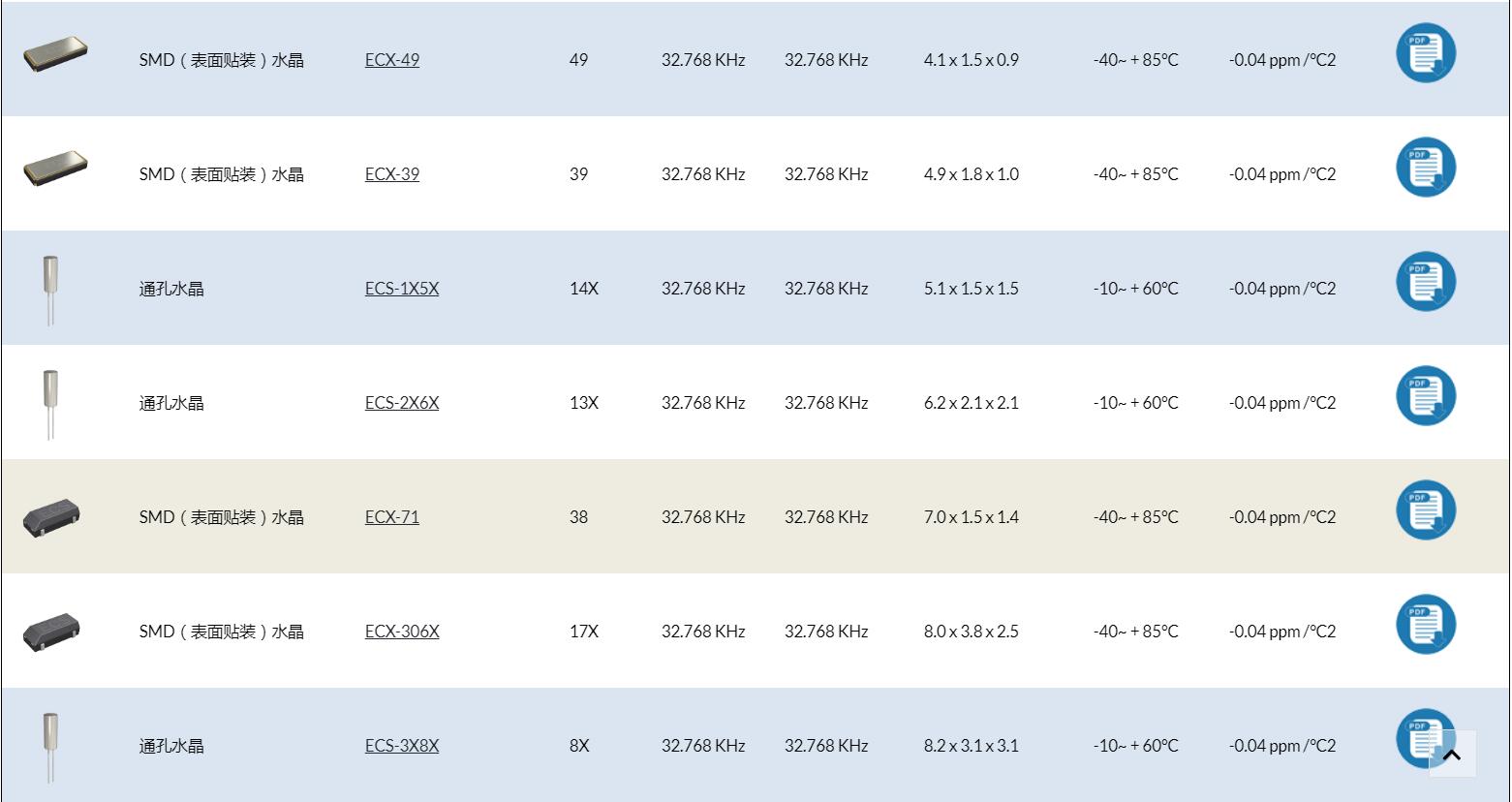
Task: Follow the ECX-71 part number link
Action: (x=392, y=517)
